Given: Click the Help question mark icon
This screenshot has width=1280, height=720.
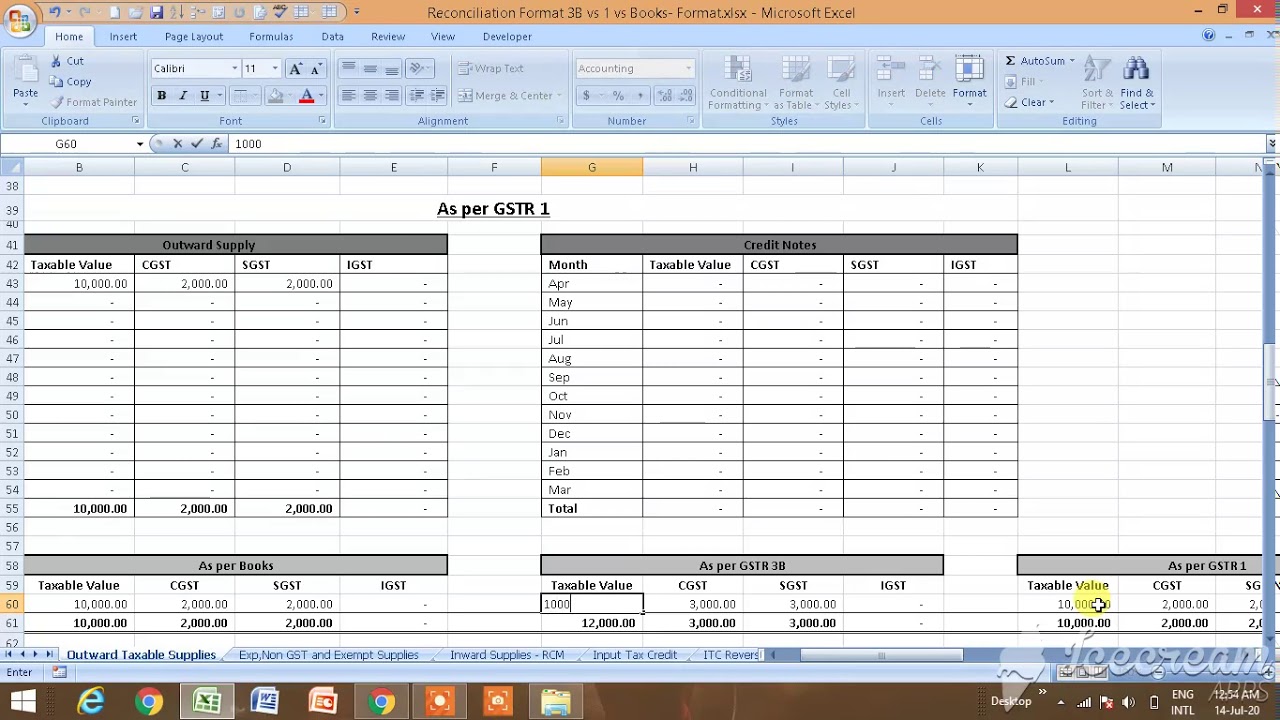Looking at the screenshot, I should 1209,36.
